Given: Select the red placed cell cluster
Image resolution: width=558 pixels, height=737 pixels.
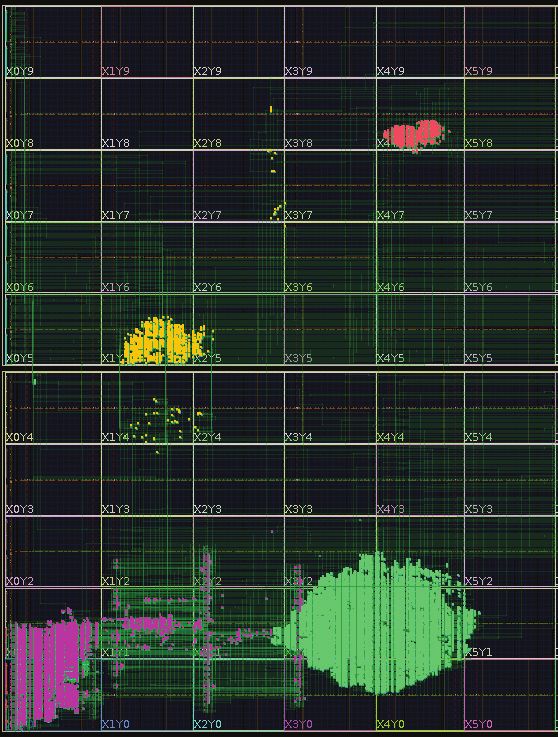Looking at the screenshot, I should [414, 136].
